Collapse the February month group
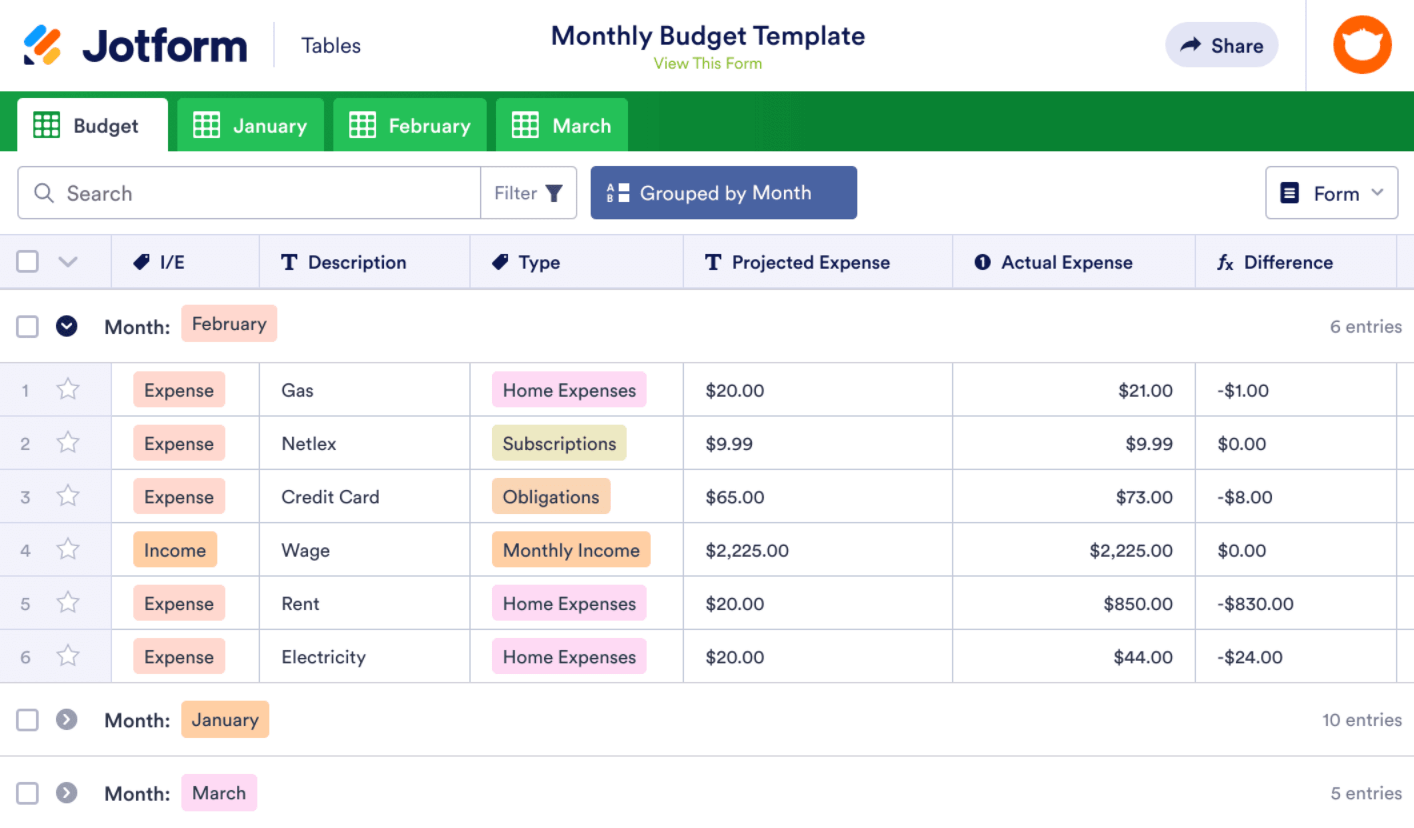Image resolution: width=1414 pixels, height=828 pixels. [x=67, y=326]
